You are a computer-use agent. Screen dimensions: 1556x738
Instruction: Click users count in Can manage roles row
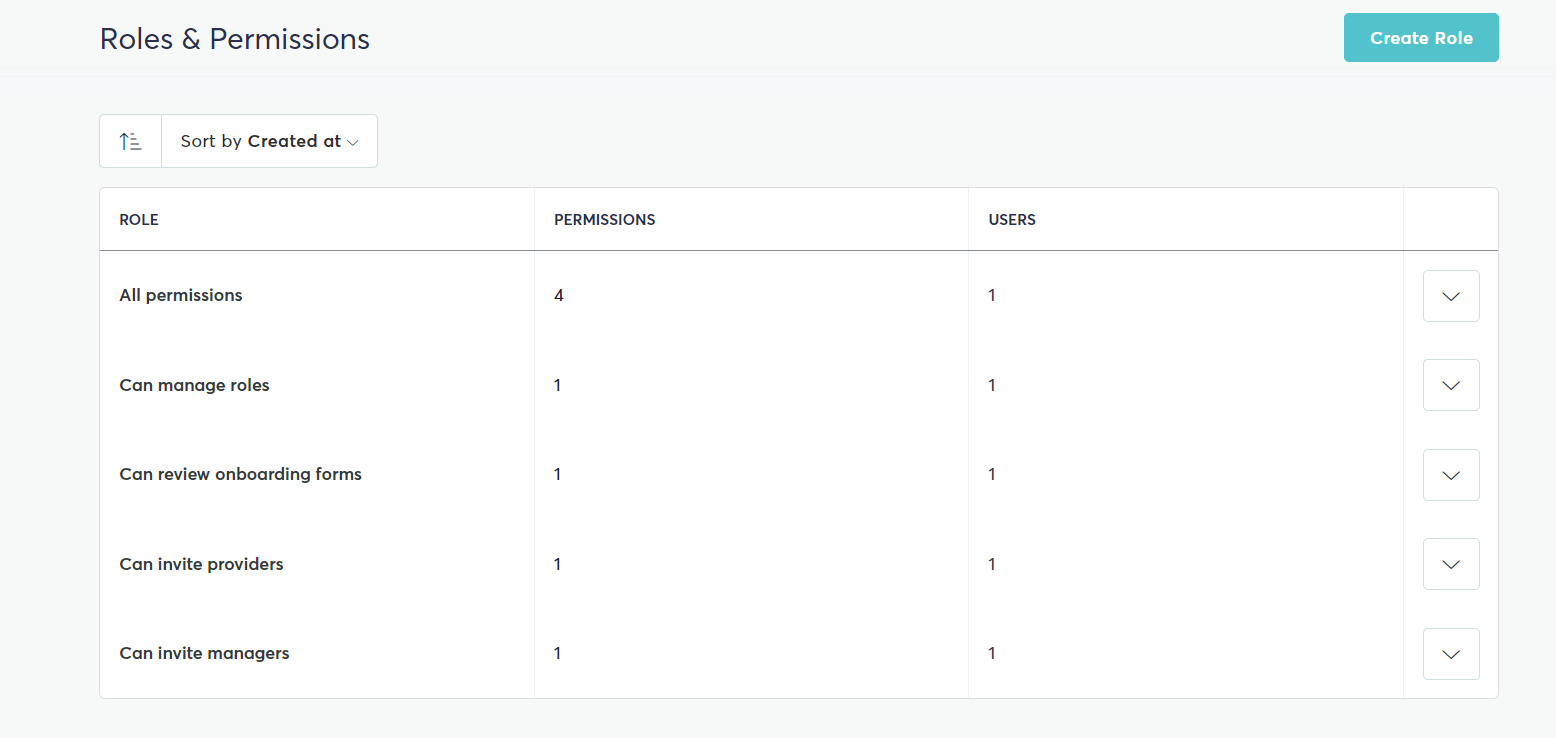coord(992,385)
